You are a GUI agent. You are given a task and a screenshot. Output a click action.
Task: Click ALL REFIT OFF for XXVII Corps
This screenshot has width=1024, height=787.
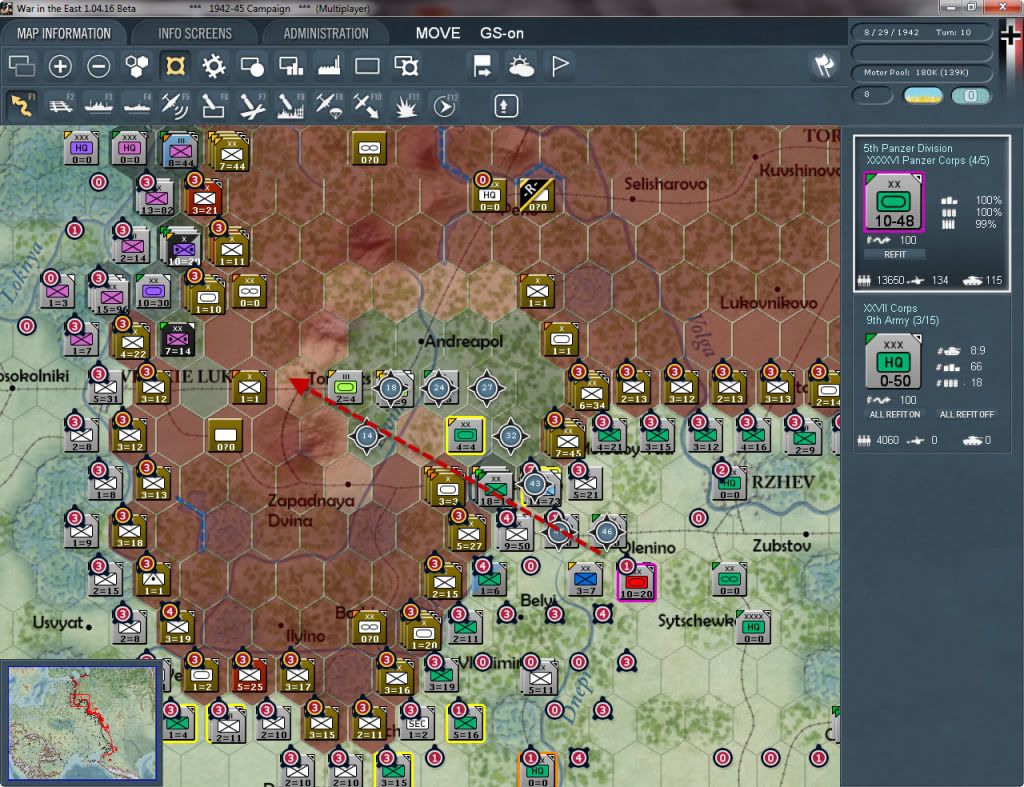pyautogui.click(x=967, y=415)
